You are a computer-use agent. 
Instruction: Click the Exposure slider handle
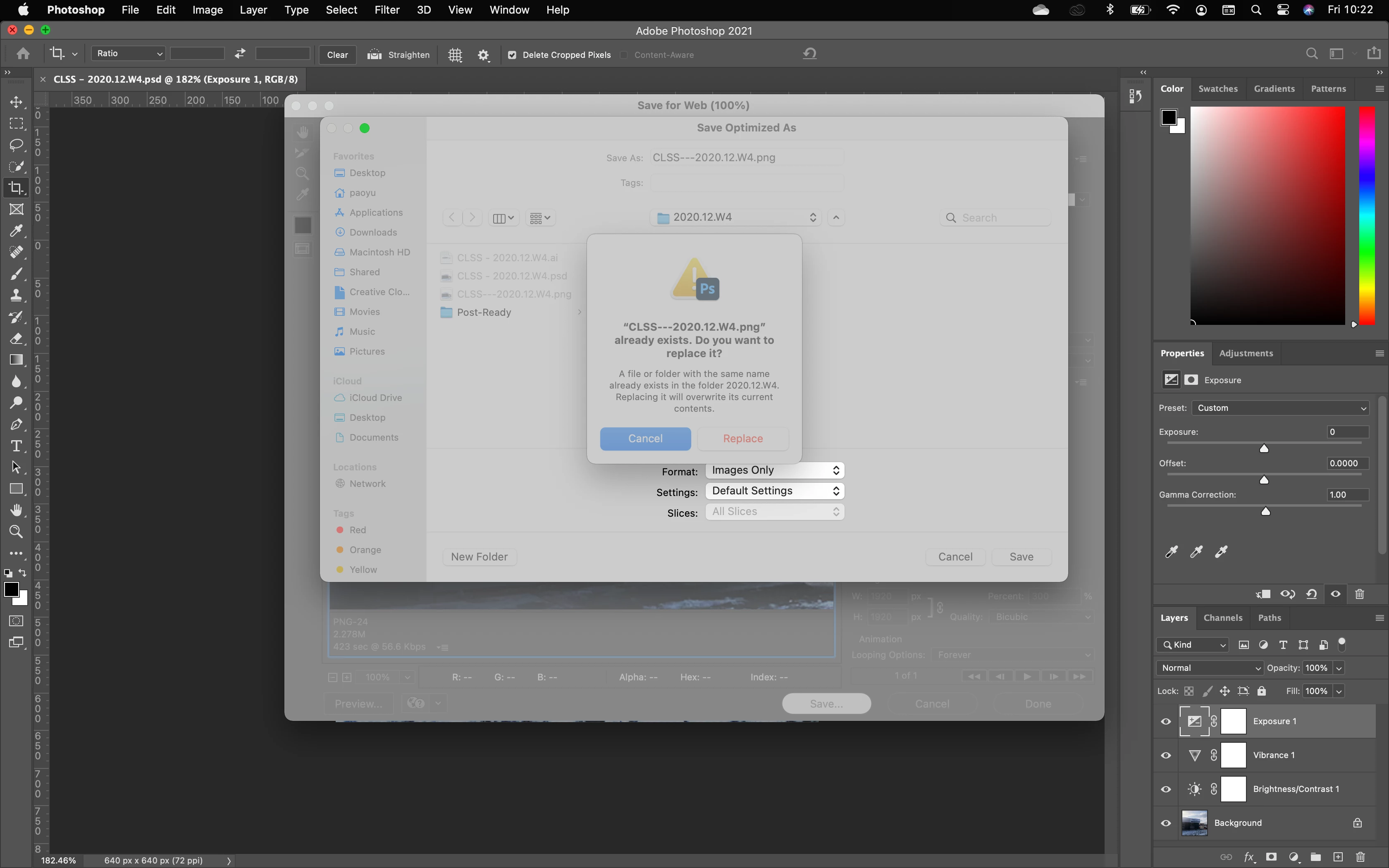pyautogui.click(x=1264, y=449)
